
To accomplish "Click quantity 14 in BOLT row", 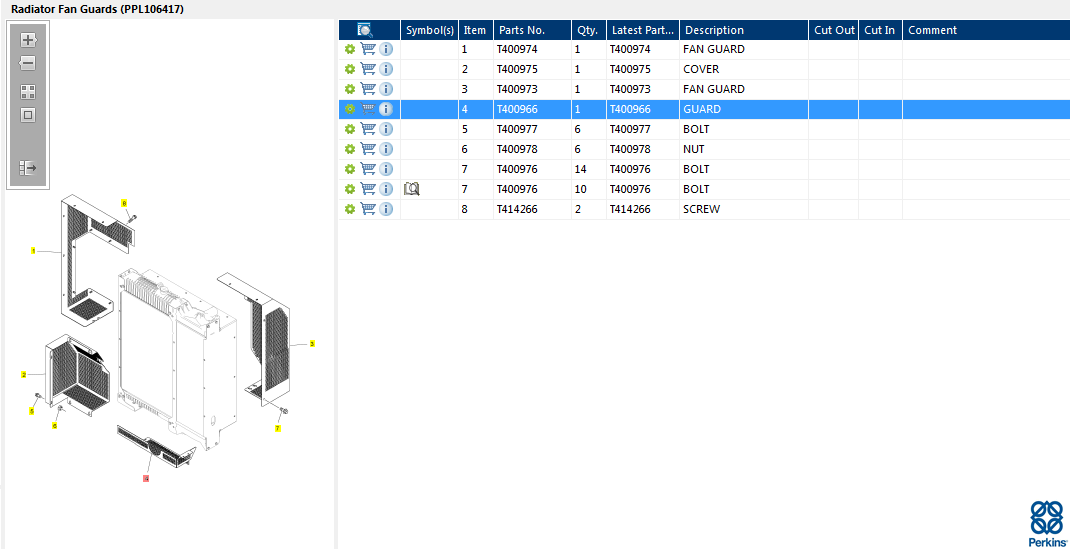I will (x=580, y=168).
